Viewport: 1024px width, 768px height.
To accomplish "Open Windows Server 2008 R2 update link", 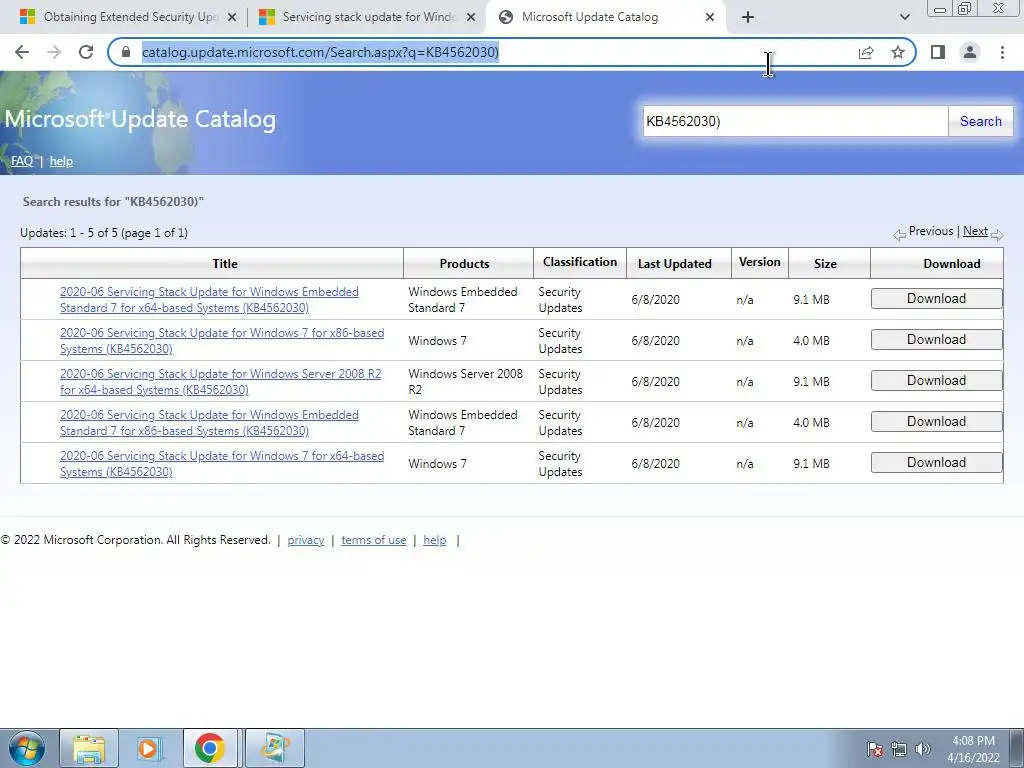I will coord(220,382).
